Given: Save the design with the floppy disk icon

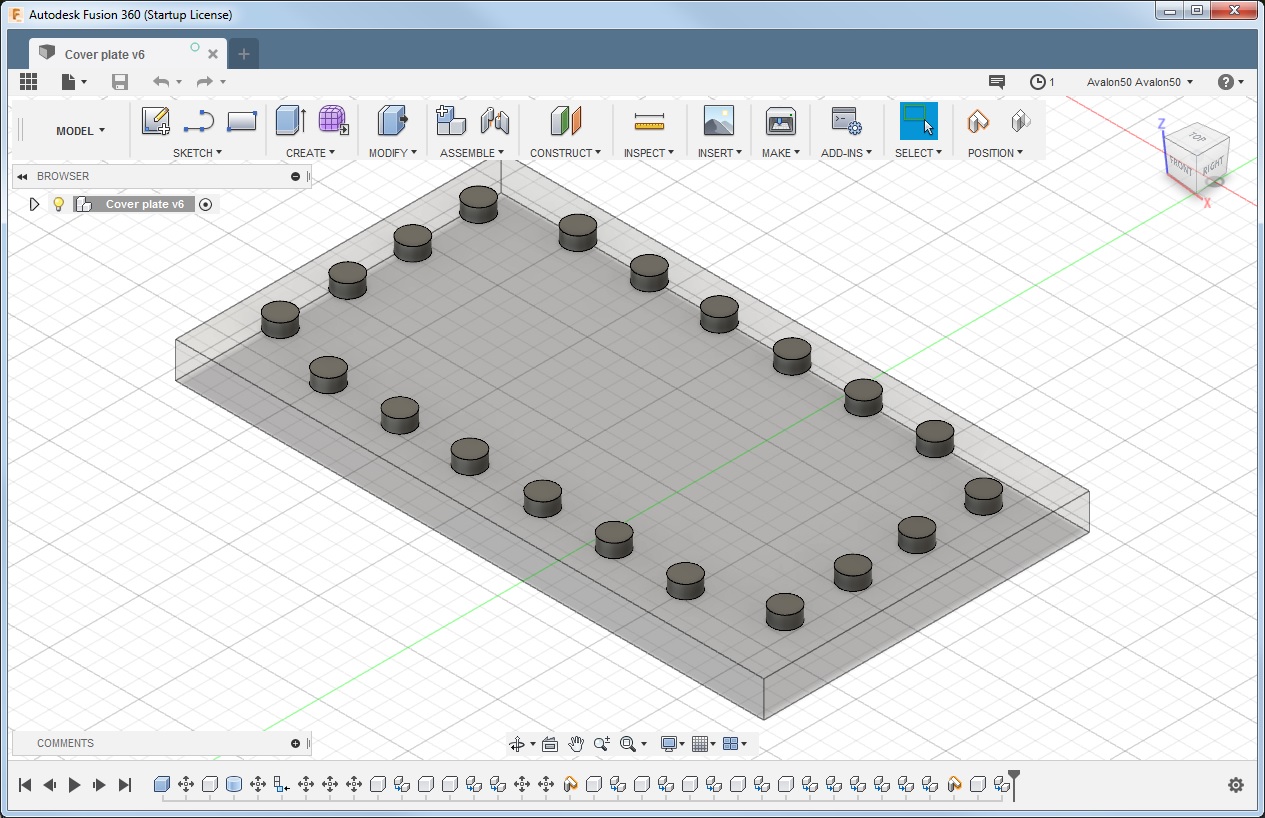Looking at the screenshot, I should click(x=120, y=82).
